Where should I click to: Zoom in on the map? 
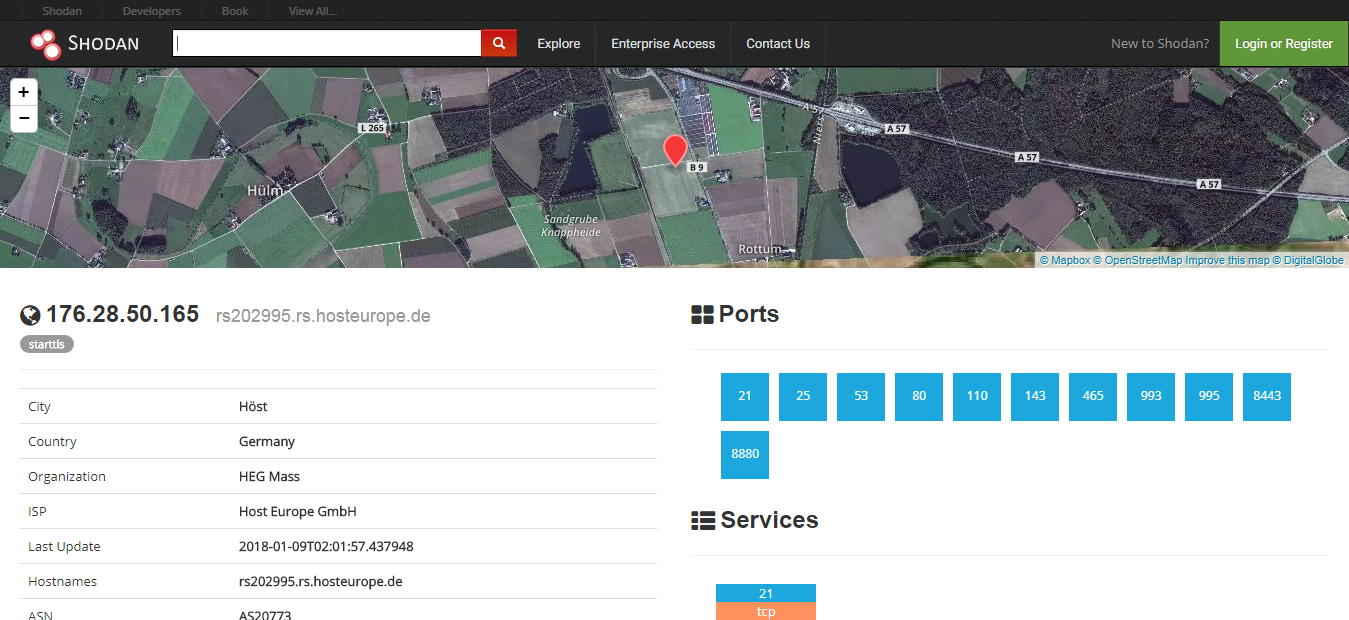(23, 92)
